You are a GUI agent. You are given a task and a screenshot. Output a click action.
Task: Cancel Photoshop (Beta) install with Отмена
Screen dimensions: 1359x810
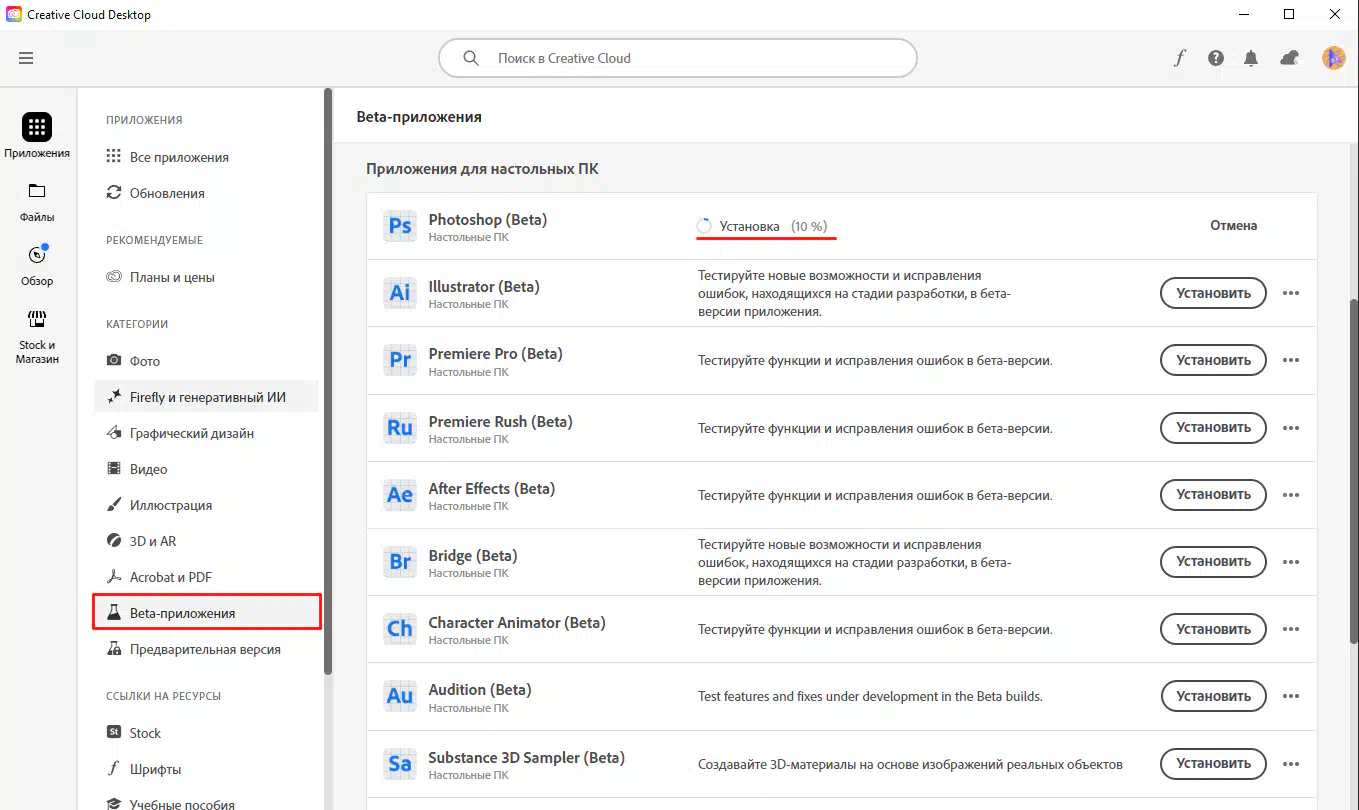[1233, 226]
